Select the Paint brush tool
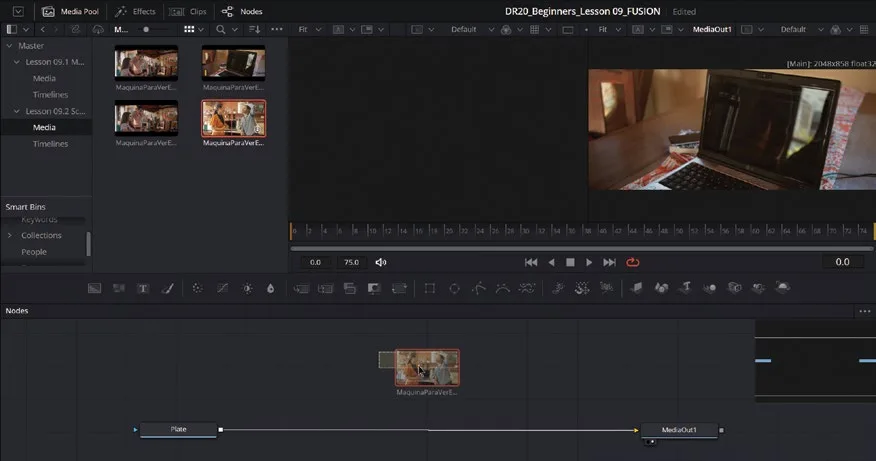 [168, 288]
